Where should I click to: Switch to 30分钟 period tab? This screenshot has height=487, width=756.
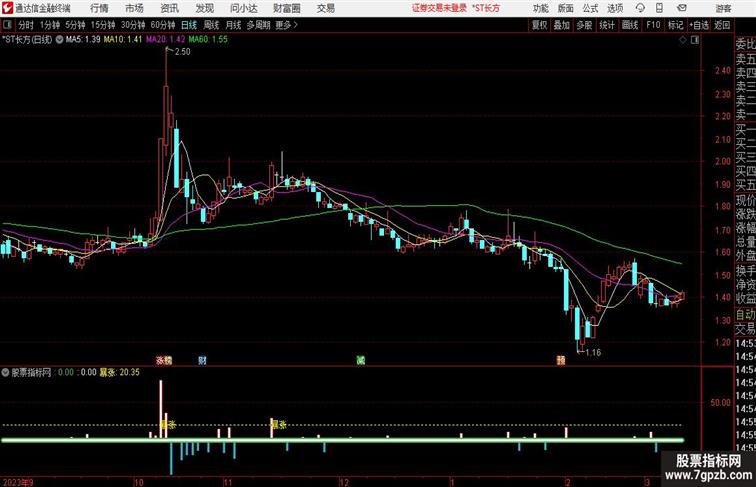[x=133, y=25]
